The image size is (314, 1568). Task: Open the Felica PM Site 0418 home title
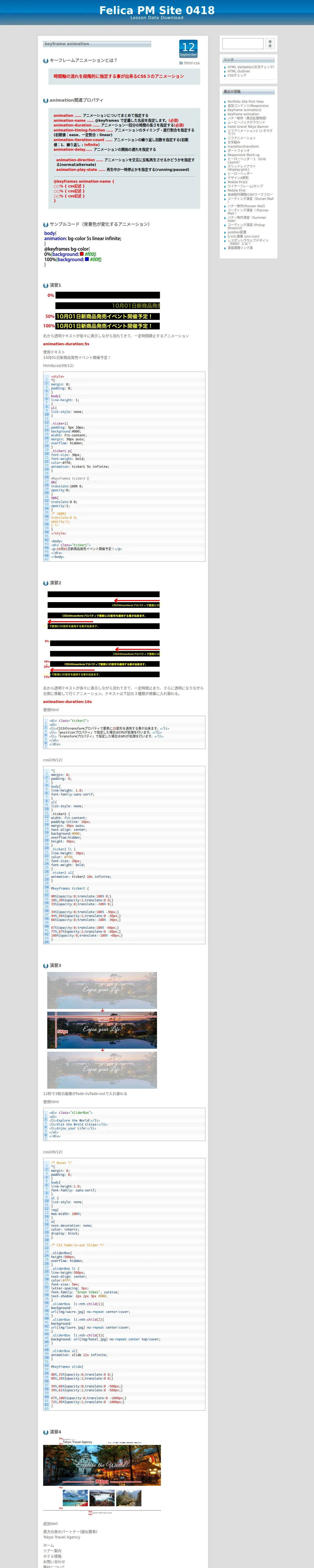tap(157, 10)
